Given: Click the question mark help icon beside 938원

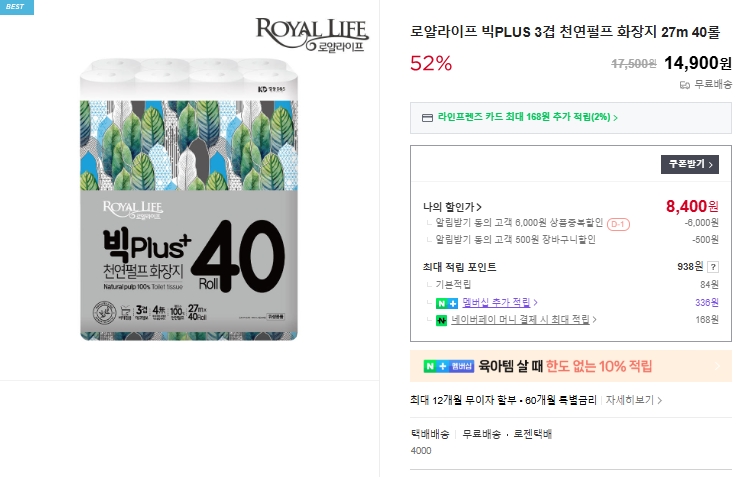Looking at the screenshot, I should [713, 267].
